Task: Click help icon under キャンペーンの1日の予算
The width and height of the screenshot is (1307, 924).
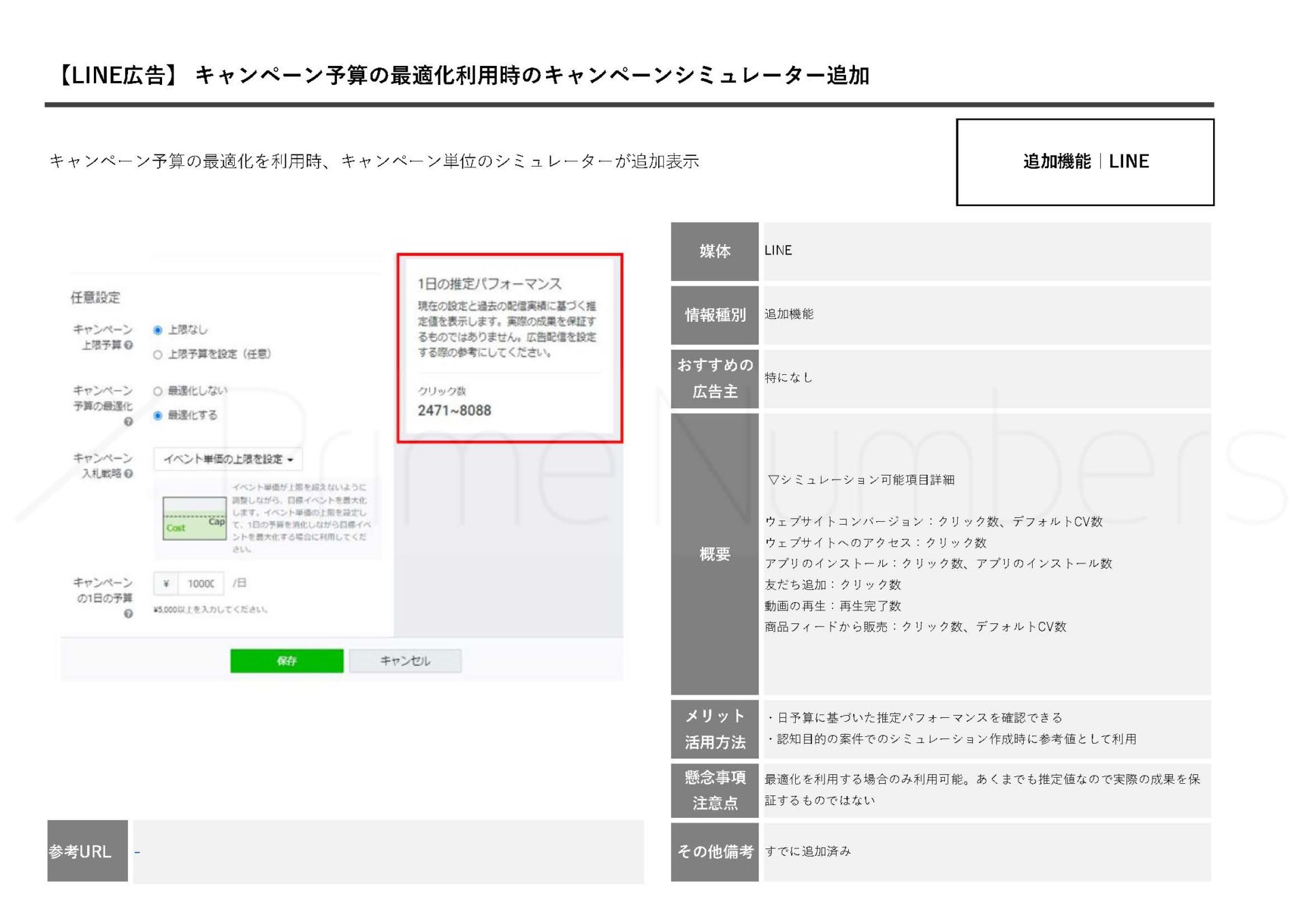Action: click(129, 614)
